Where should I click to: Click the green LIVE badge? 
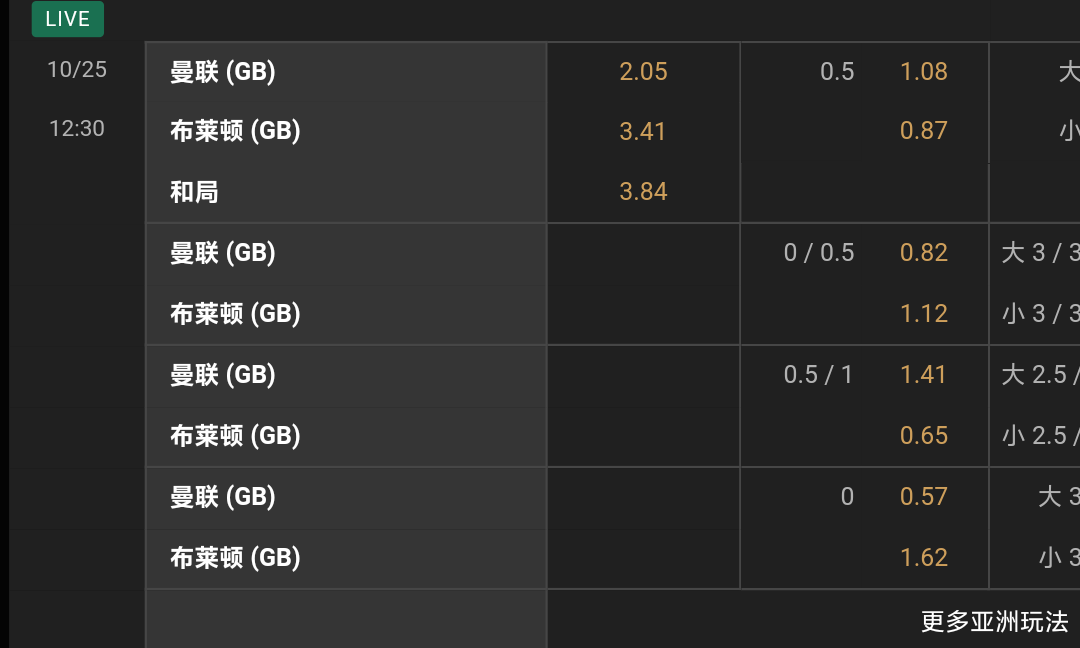coord(67,19)
